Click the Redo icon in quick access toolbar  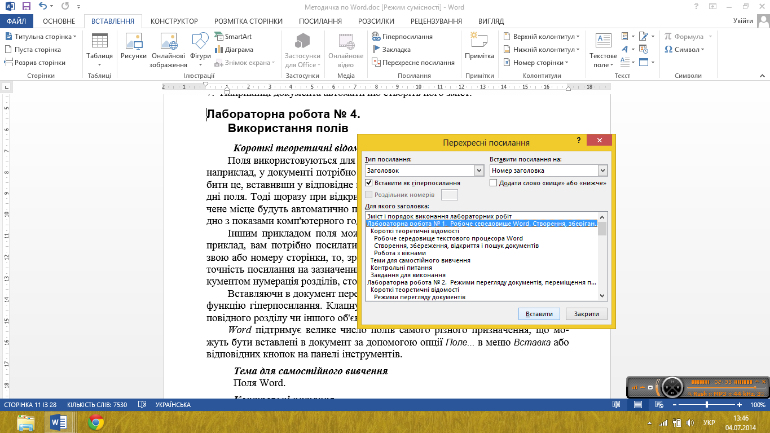point(65,6)
